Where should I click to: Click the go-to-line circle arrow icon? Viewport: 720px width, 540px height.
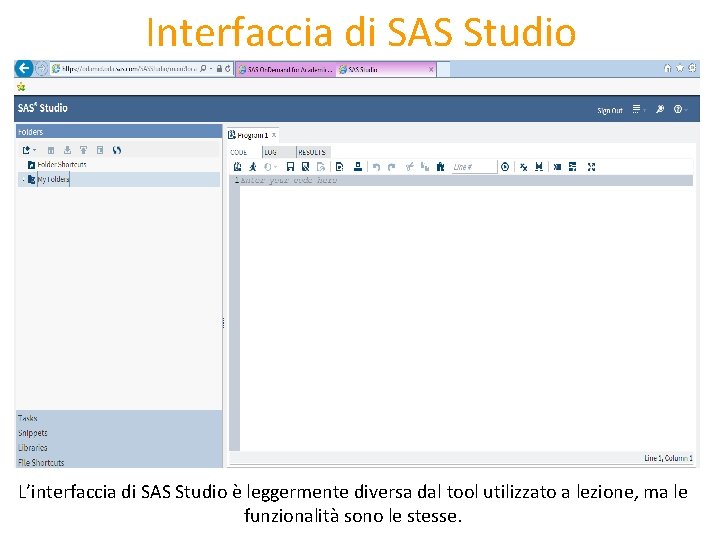point(505,167)
